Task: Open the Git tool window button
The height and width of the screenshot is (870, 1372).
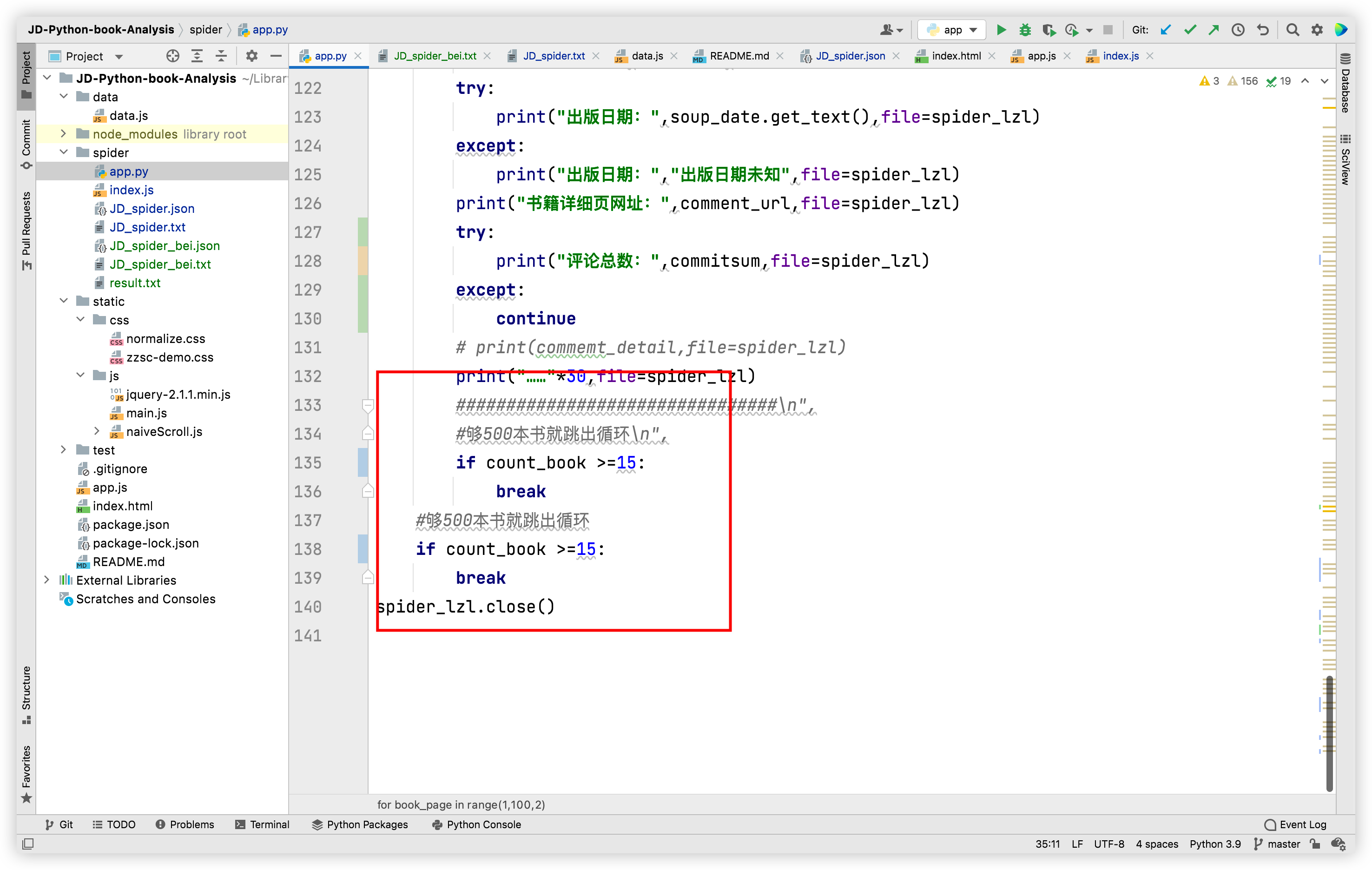Action: 59,824
